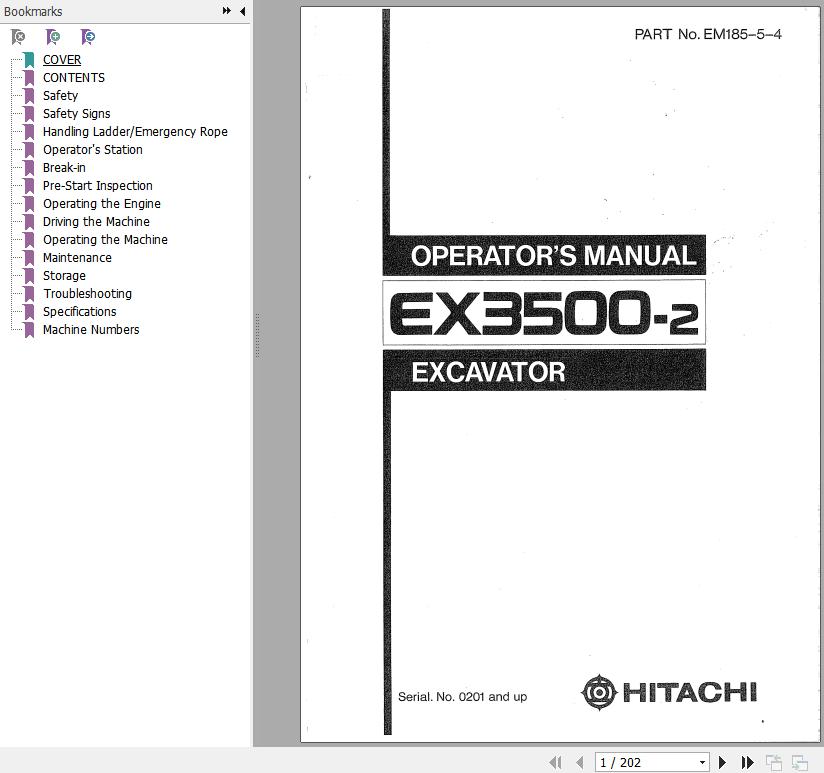Viewport: 824px width, 773px height.
Task: Click the EXCAVATOR heading on the page
Action: click(x=488, y=372)
